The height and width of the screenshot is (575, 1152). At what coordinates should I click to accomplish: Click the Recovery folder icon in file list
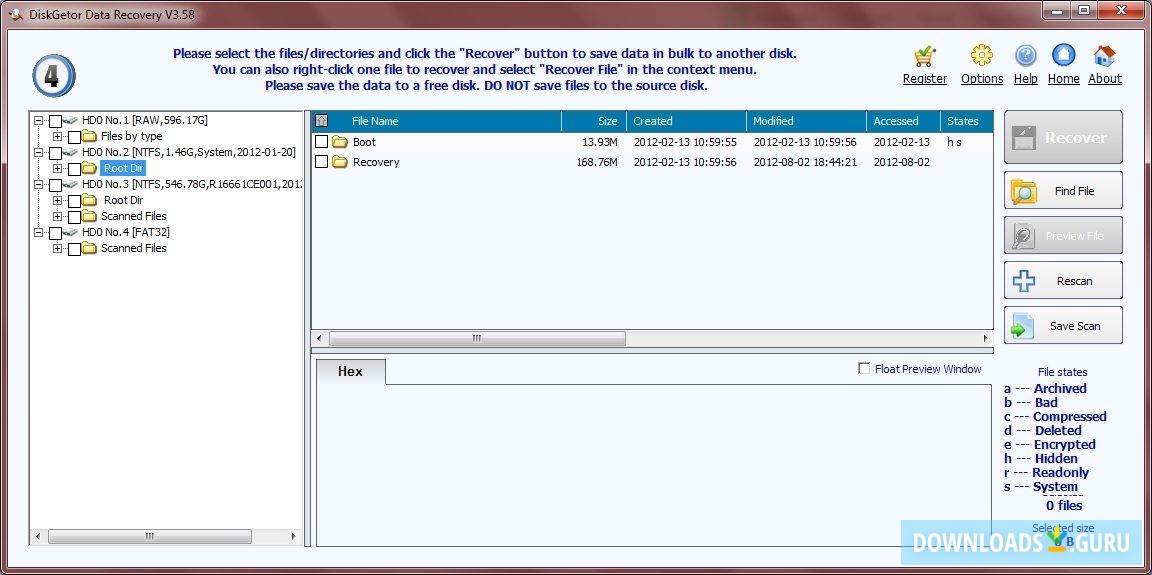coord(339,162)
